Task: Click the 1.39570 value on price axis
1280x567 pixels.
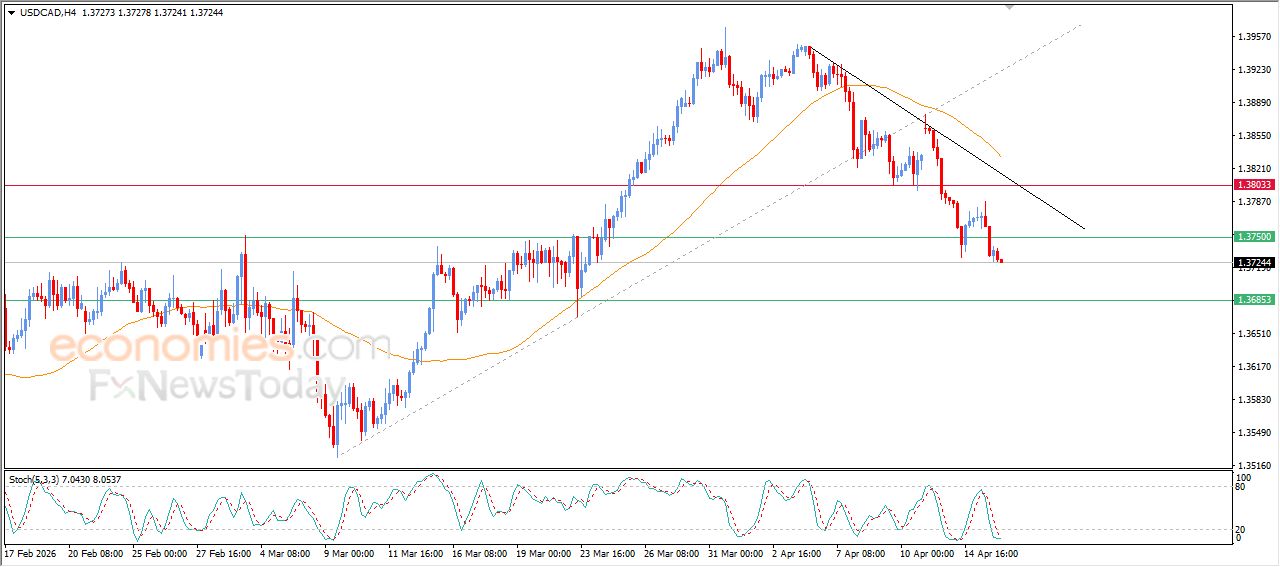Action: pos(1254,37)
